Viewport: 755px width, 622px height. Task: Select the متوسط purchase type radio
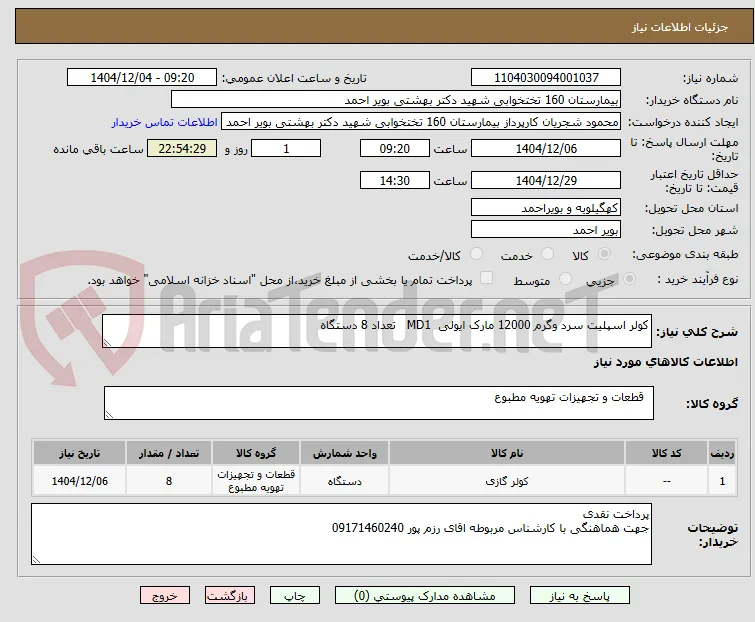tap(565, 279)
